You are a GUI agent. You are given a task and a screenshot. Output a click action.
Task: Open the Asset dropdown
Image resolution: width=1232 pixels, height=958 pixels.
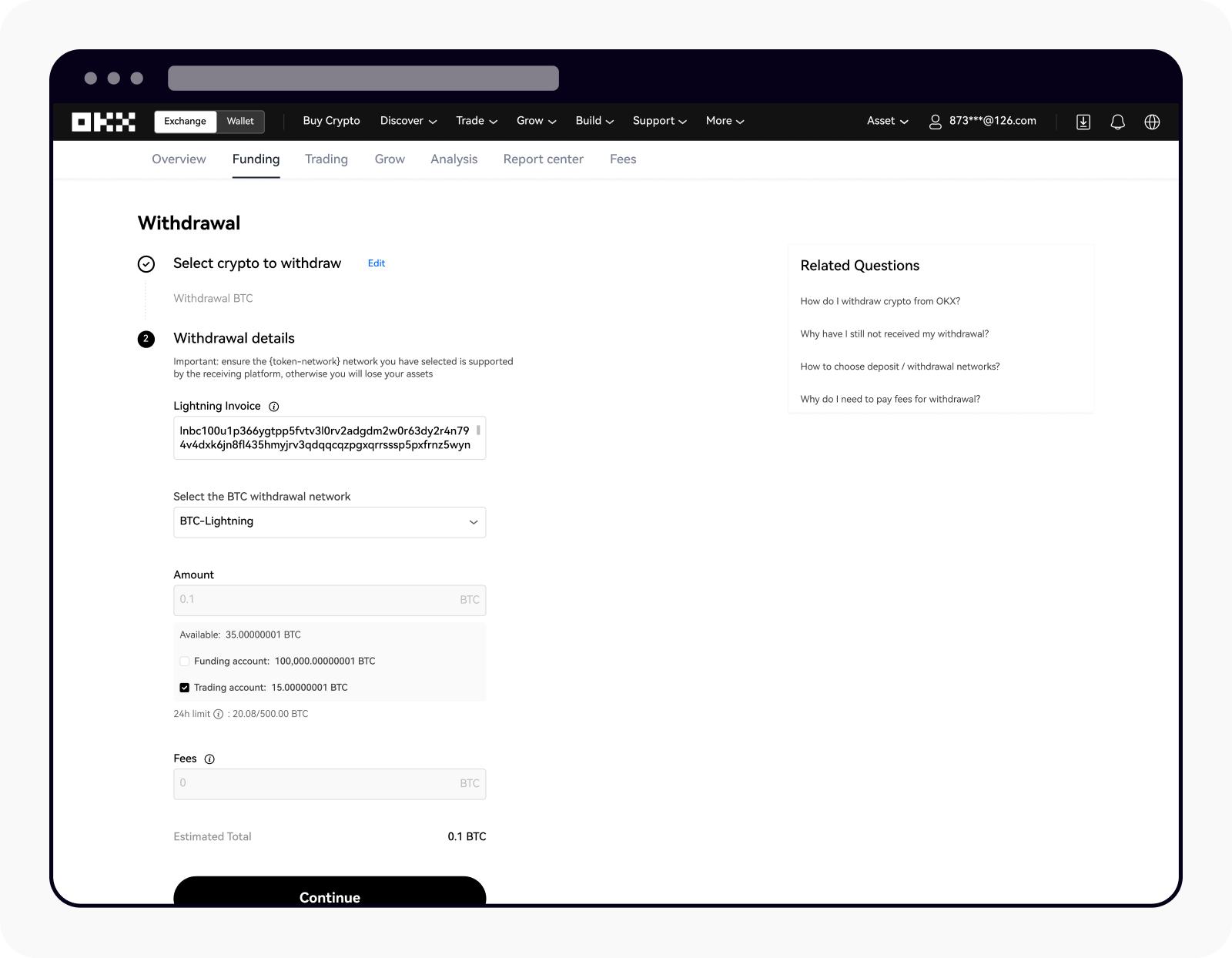pos(887,121)
